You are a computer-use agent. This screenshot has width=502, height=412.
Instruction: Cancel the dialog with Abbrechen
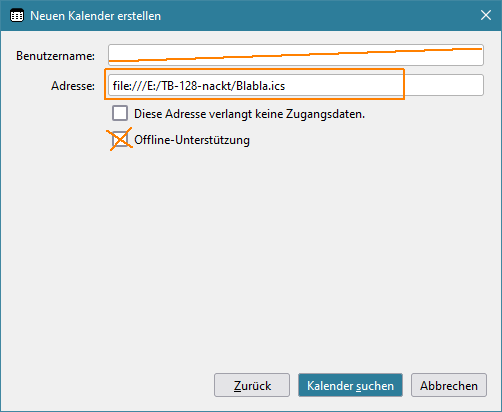449,385
